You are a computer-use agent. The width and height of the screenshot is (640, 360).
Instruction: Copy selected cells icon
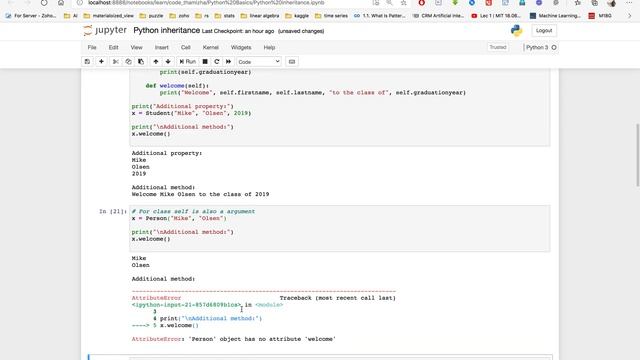pos(129,62)
